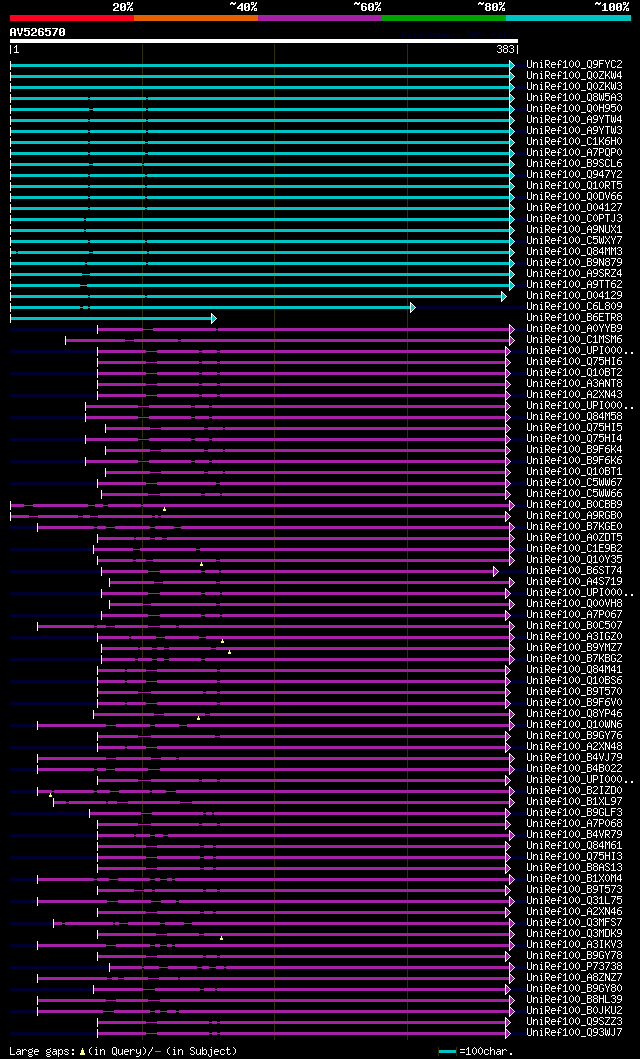The width and height of the screenshot is (640, 1059).
Task: Open hit UniRef100_Q0ZKW4
Action: click(575, 76)
